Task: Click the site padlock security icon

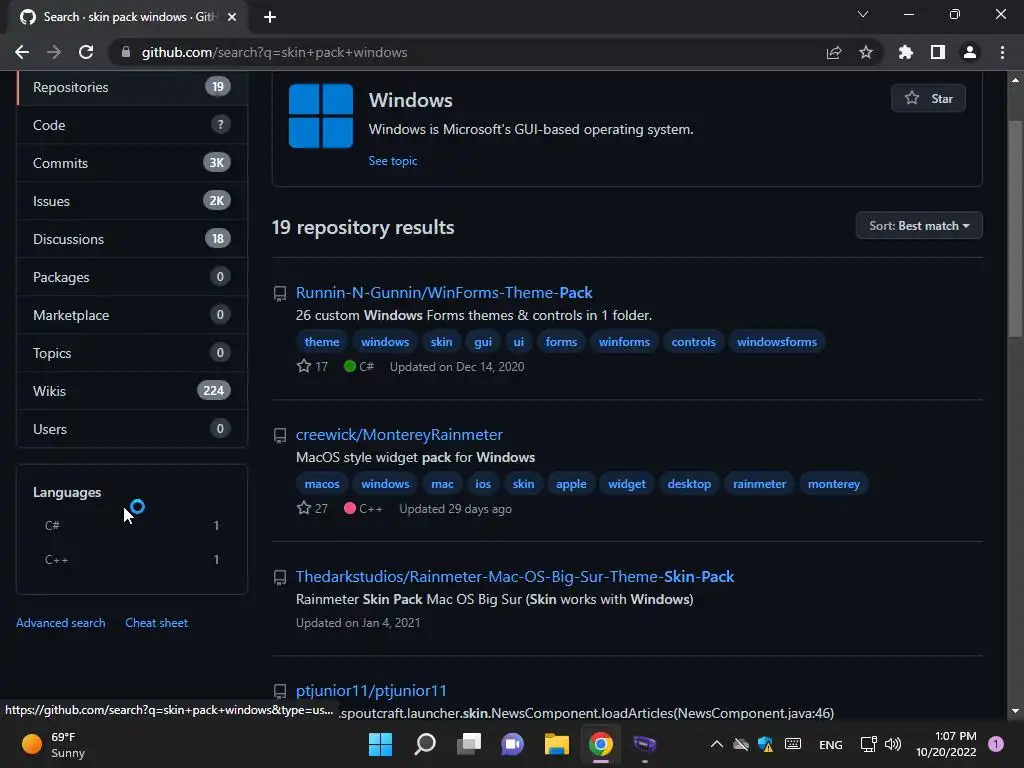Action: 126,52
